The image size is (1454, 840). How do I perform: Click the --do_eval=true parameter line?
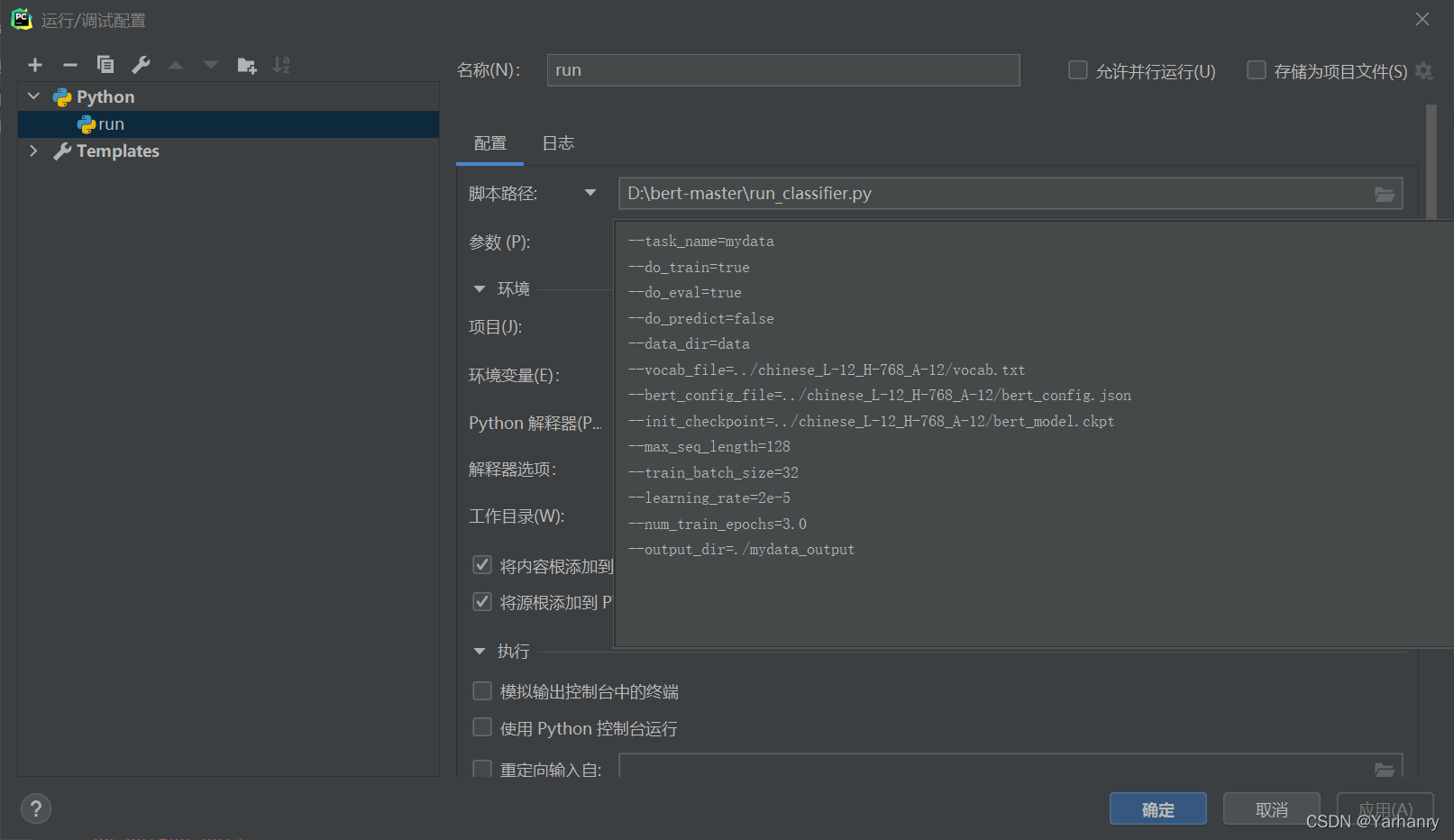[685, 293]
